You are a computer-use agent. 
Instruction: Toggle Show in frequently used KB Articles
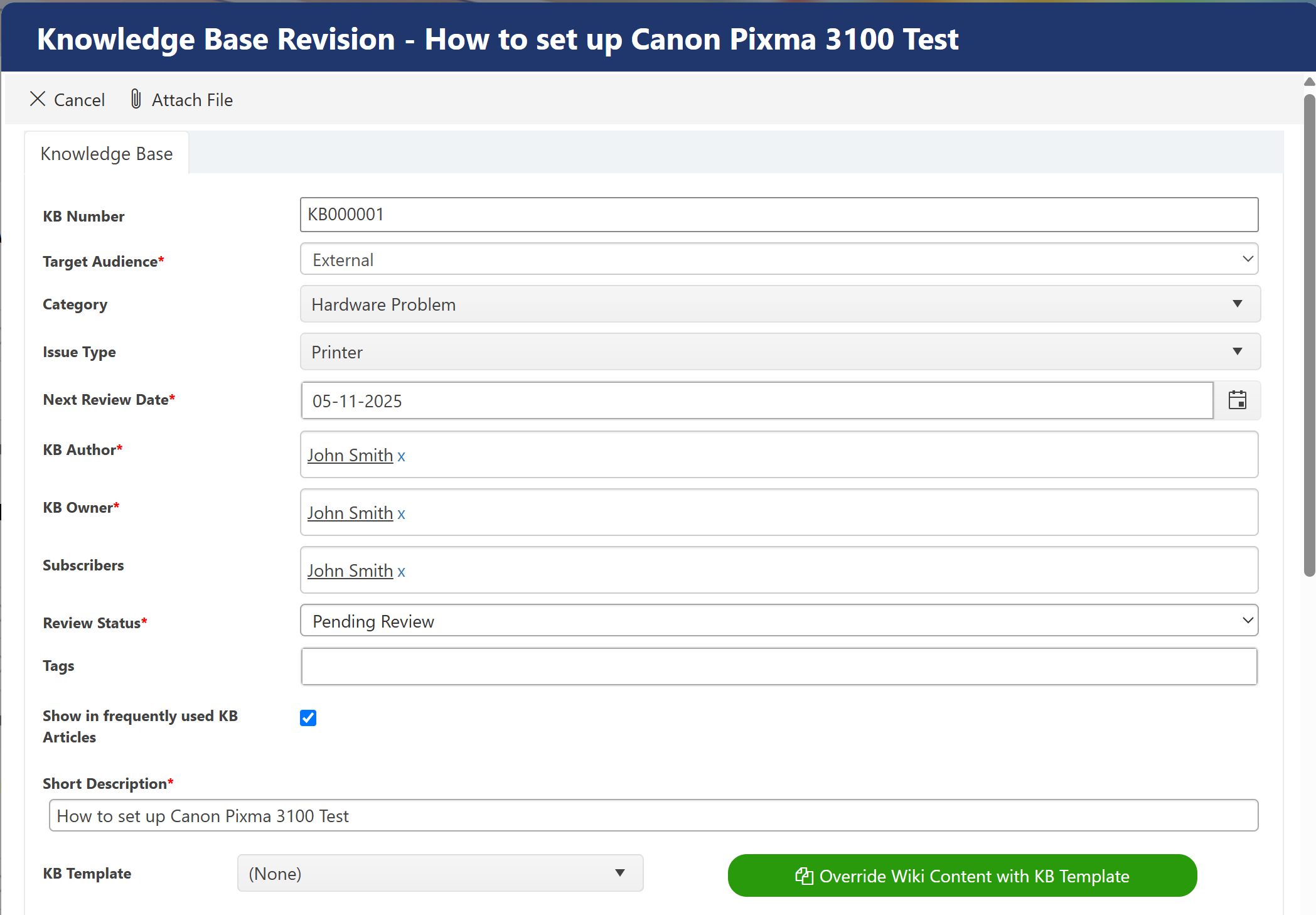308,718
